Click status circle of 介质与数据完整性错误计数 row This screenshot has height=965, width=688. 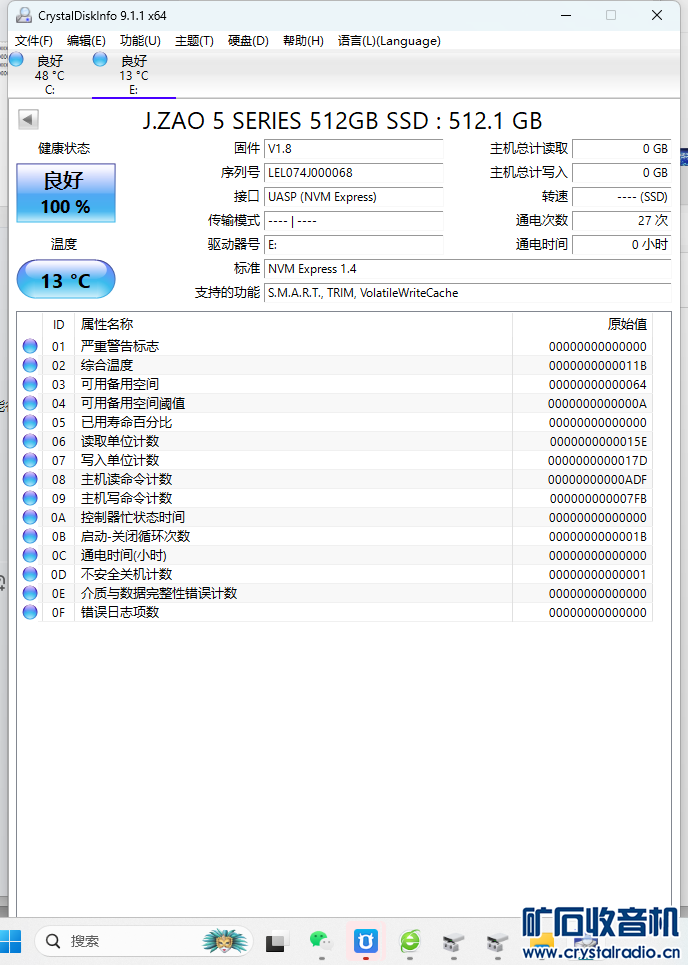coord(30,593)
